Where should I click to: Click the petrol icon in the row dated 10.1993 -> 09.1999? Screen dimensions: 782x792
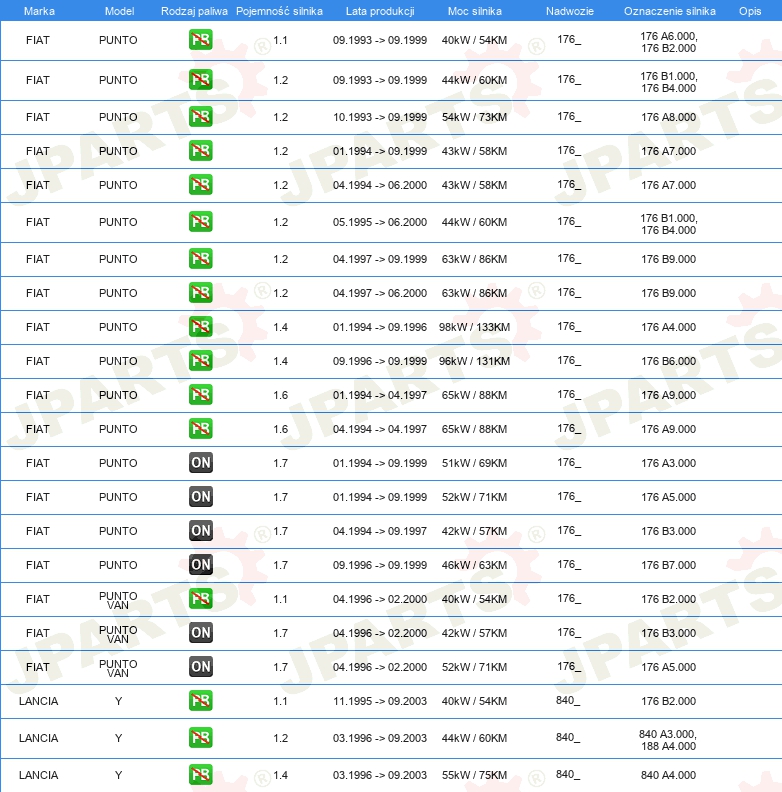click(201, 117)
